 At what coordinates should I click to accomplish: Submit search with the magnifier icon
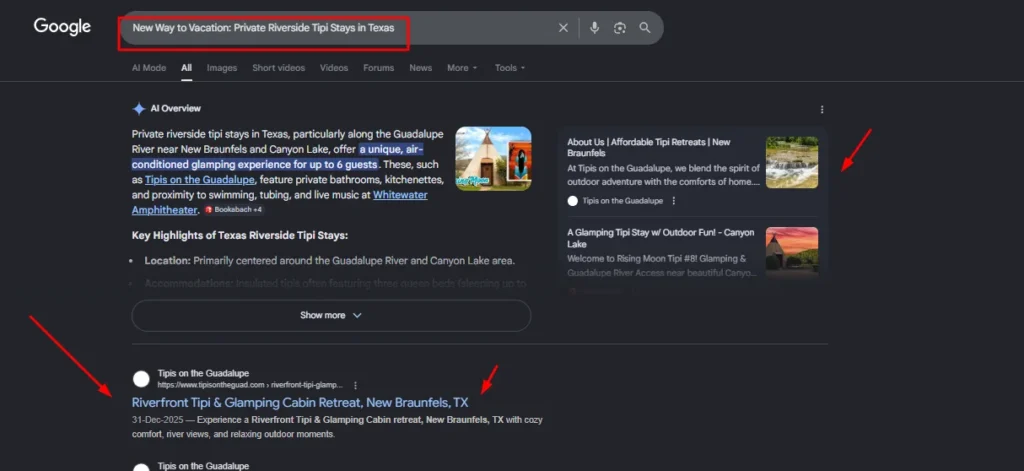pyautogui.click(x=645, y=27)
